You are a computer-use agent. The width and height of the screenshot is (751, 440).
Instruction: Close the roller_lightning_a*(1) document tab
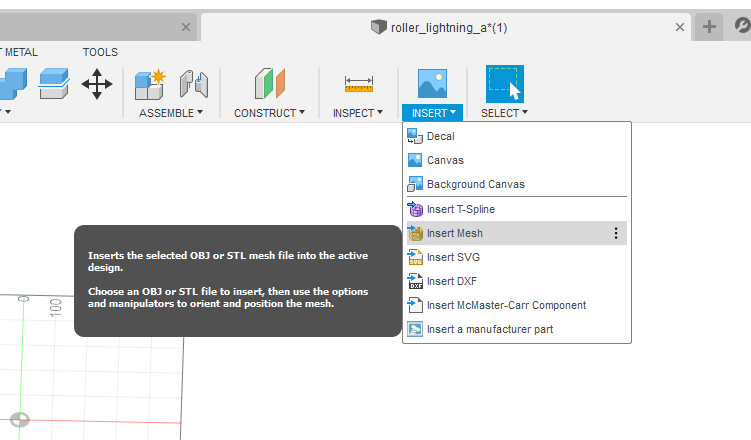click(680, 27)
